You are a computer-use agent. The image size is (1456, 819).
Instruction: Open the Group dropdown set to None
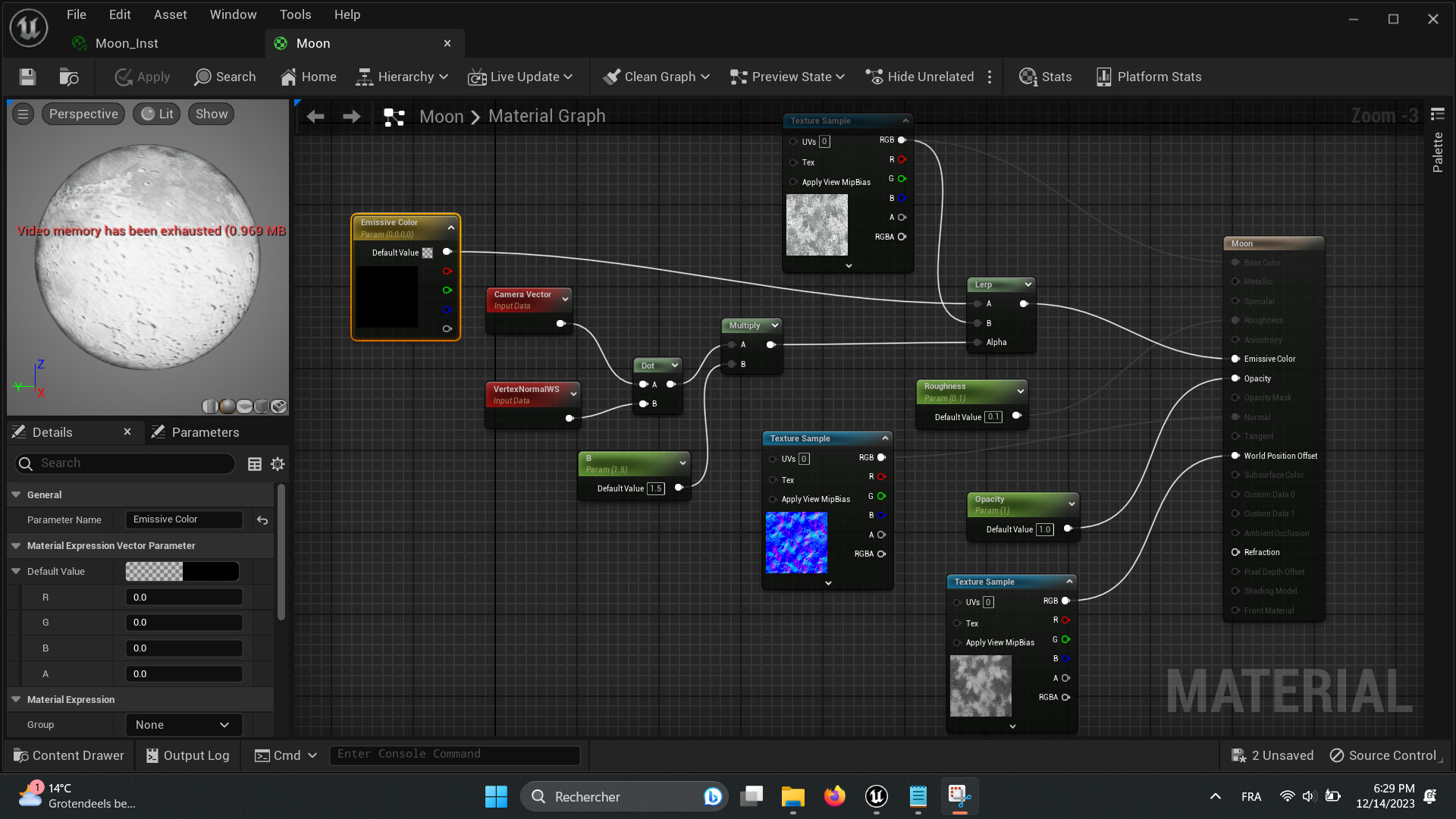[x=183, y=725]
